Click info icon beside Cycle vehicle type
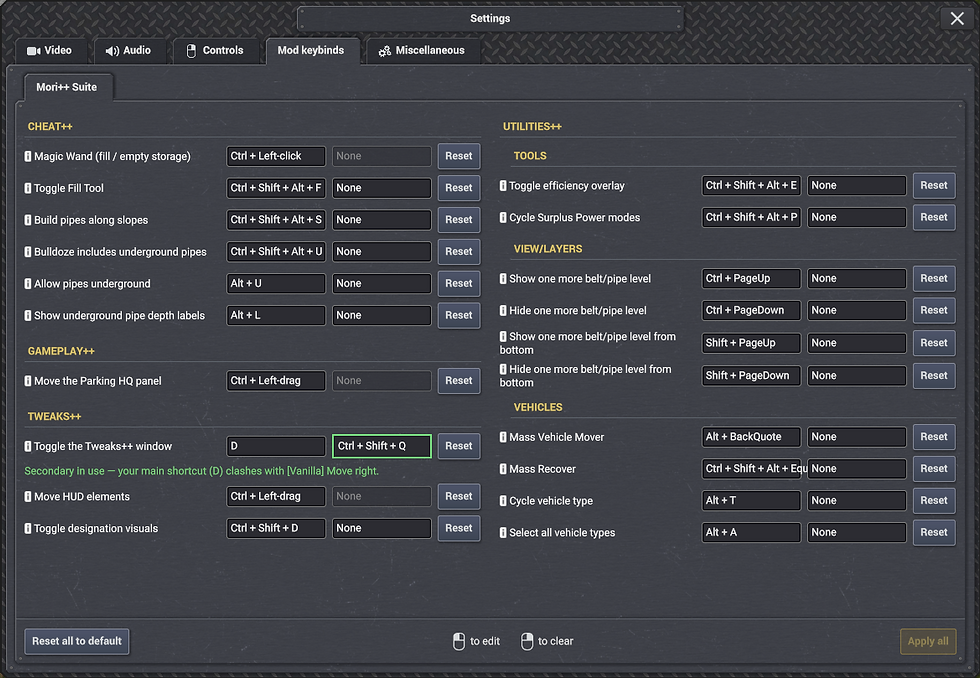This screenshot has height=678, width=980. click(x=503, y=501)
